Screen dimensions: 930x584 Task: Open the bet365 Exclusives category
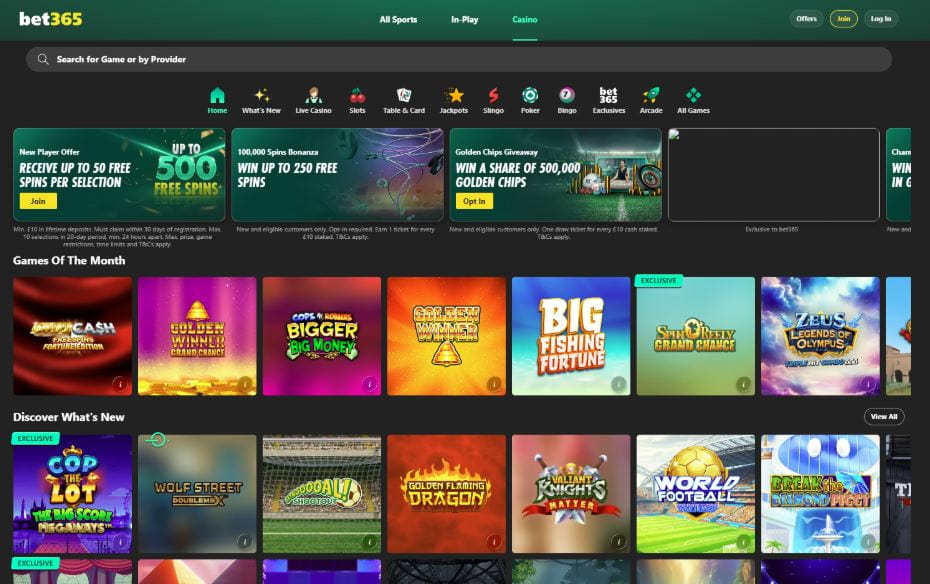click(x=609, y=100)
